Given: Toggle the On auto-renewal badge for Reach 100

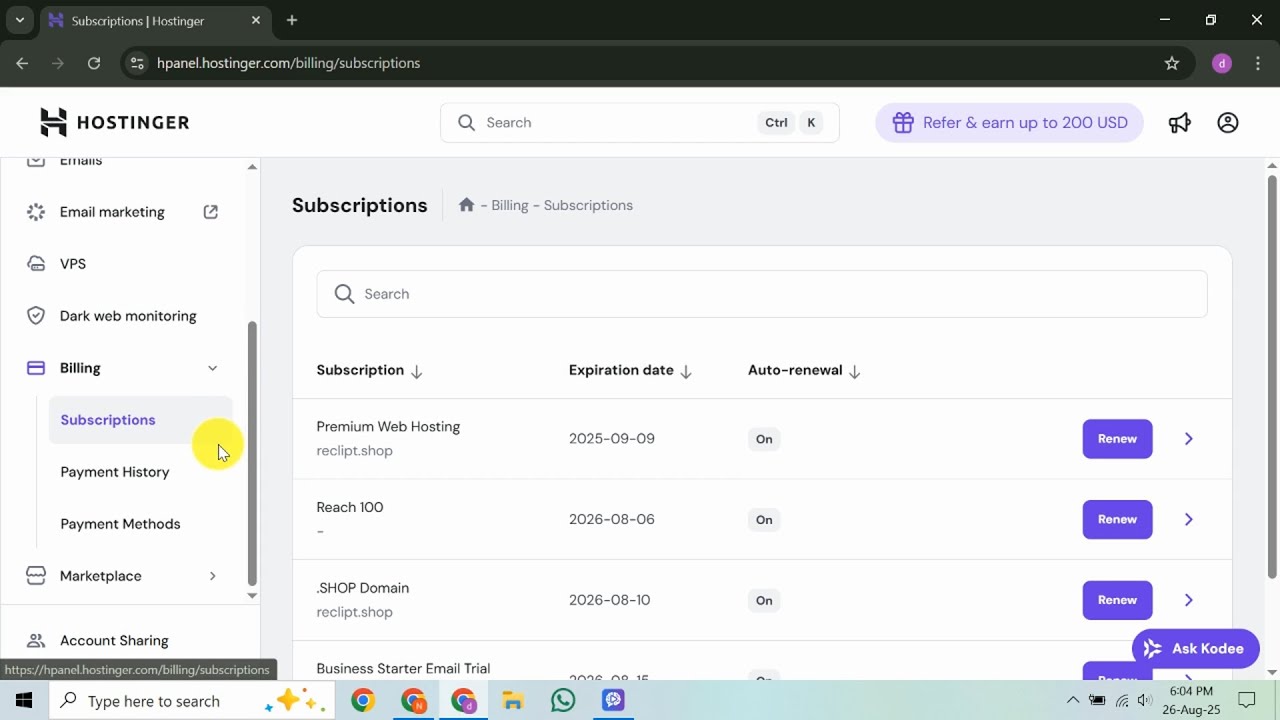Looking at the screenshot, I should point(764,520).
